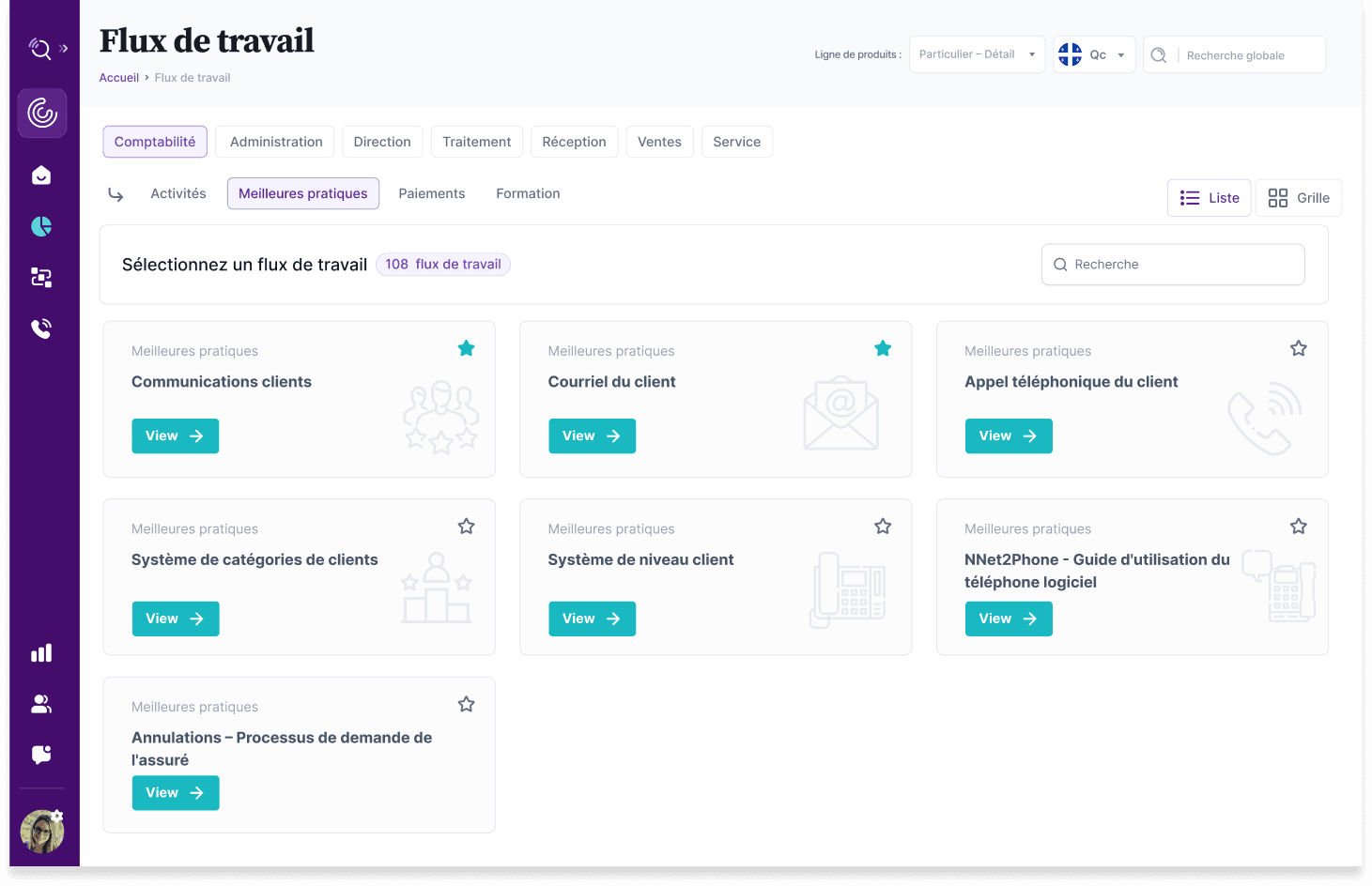This screenshot has height=886, width=1372.
Task: Open the users icon in sidebar
Action: pyautogui.click(x=41, y=704)
